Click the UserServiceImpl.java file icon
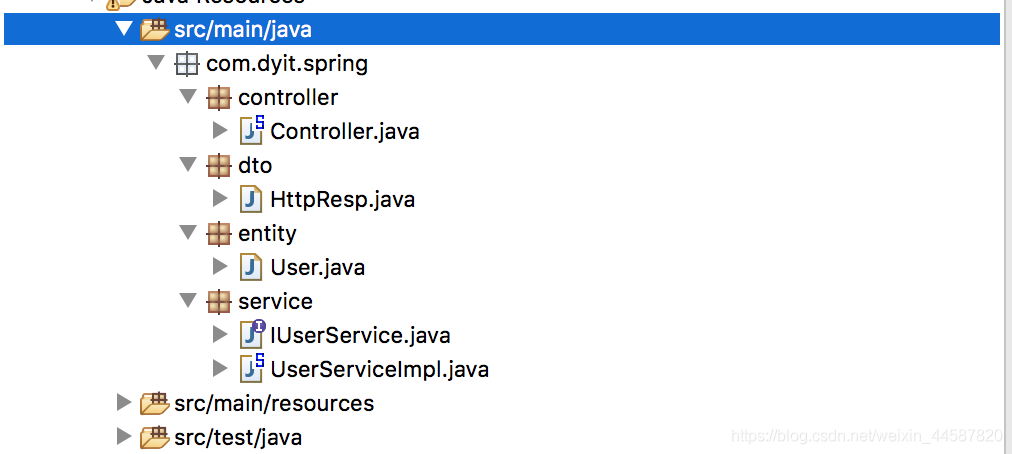The width and height of the screenshot is (1012, 454). (x=252, y=368)
